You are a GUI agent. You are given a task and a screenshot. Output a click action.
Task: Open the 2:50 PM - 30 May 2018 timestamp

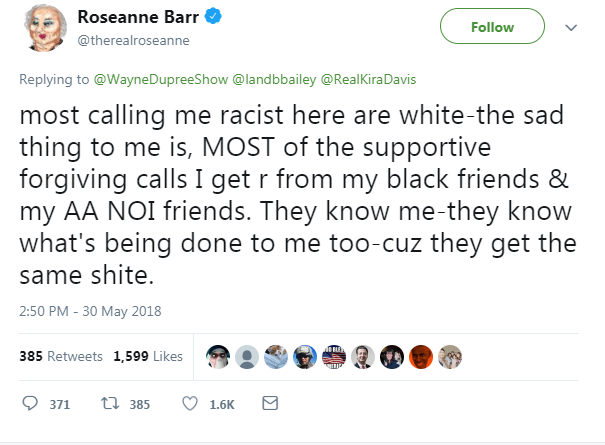(x=90, y=311)
